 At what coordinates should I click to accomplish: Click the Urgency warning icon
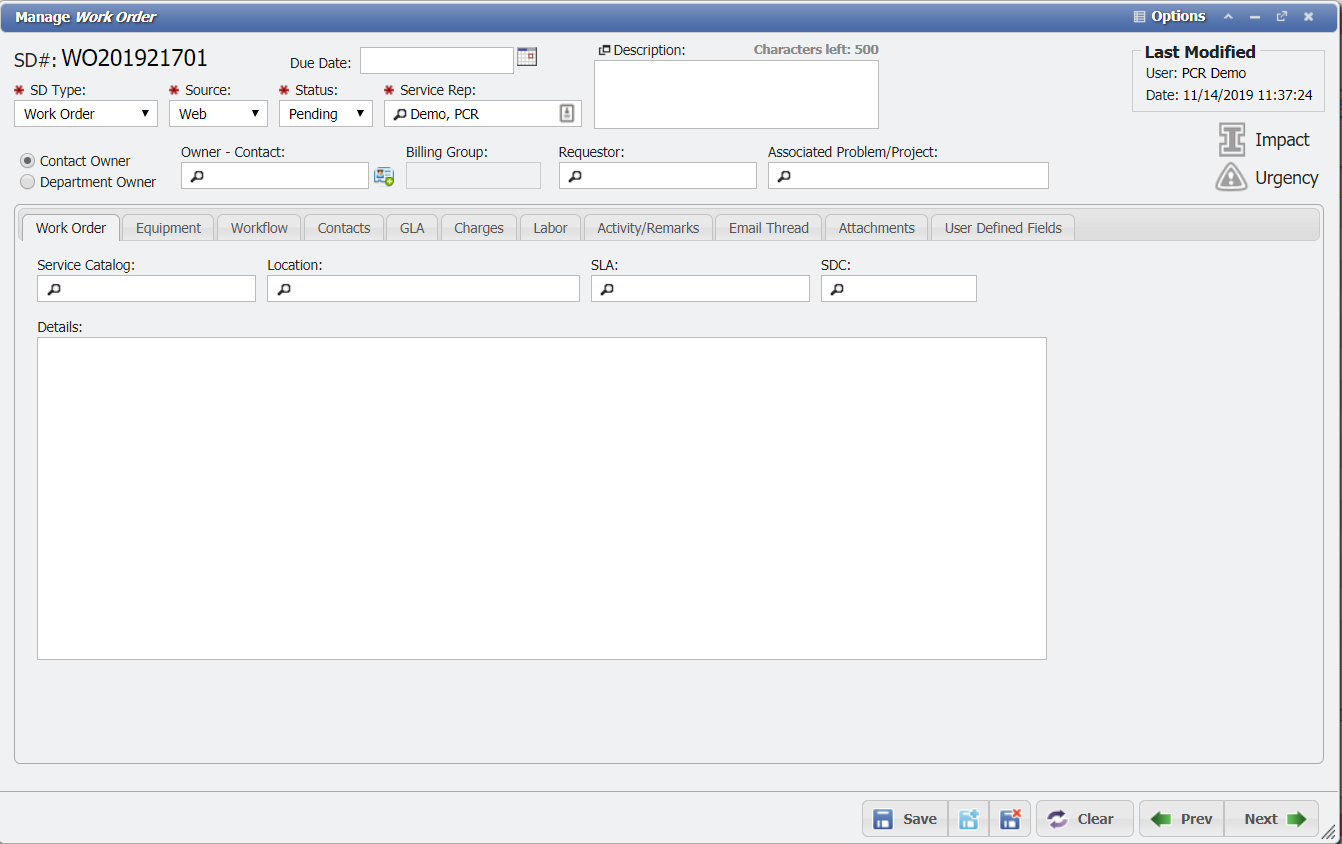[1230, 177]
